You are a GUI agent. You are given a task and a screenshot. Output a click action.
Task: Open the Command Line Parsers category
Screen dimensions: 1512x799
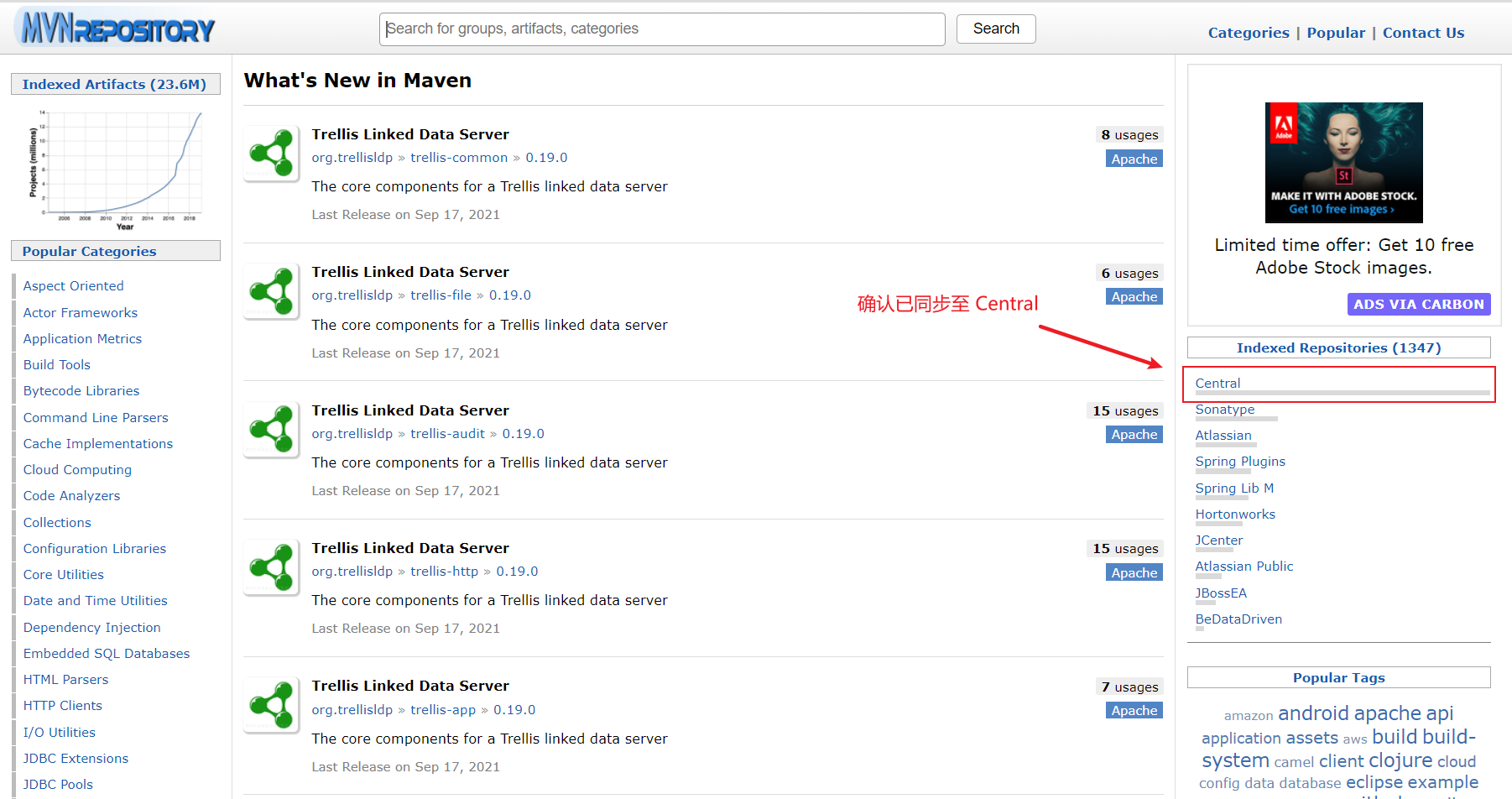96,418
